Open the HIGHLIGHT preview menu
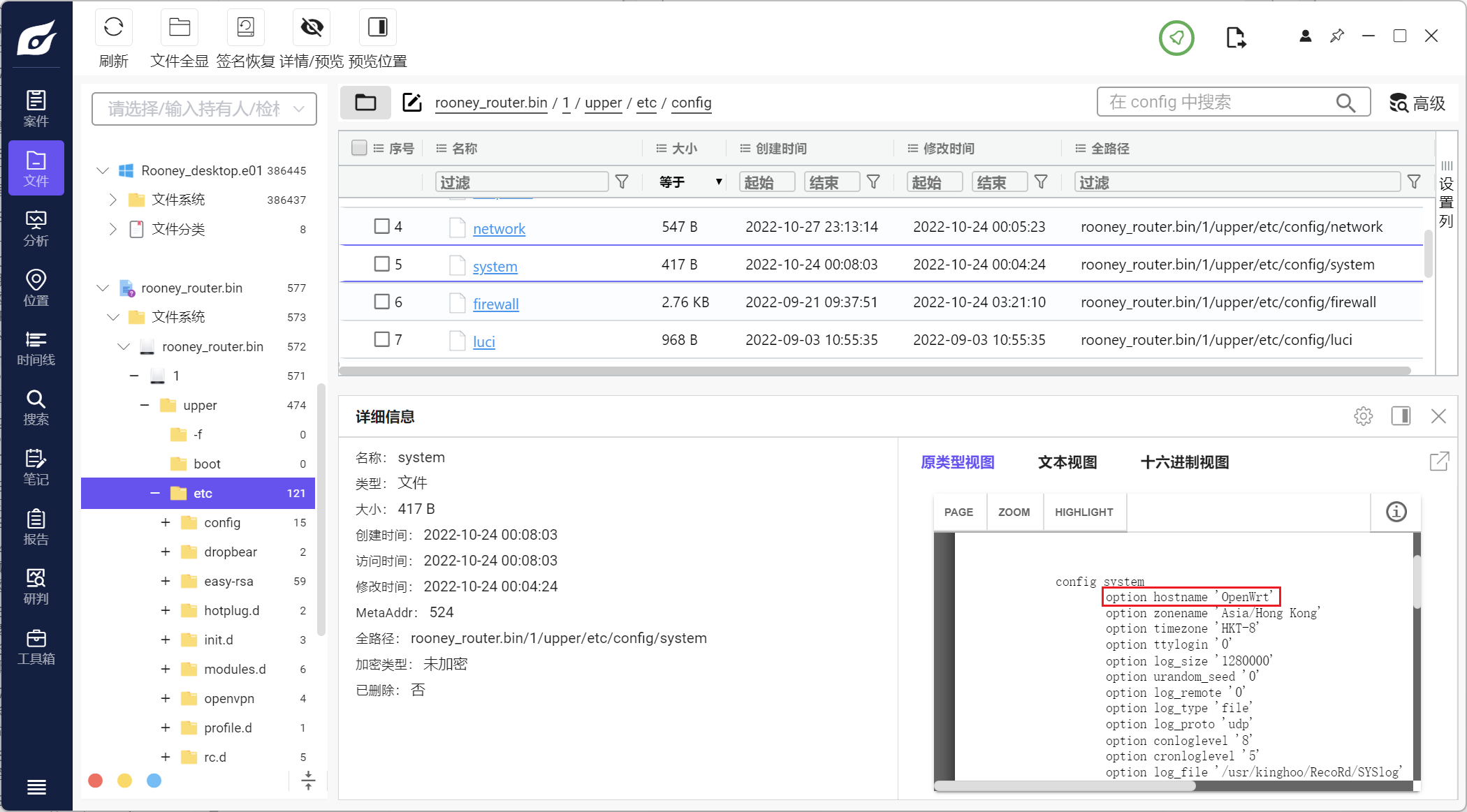The width and height of the screenshot is (1467, 812). point(1083,512)
